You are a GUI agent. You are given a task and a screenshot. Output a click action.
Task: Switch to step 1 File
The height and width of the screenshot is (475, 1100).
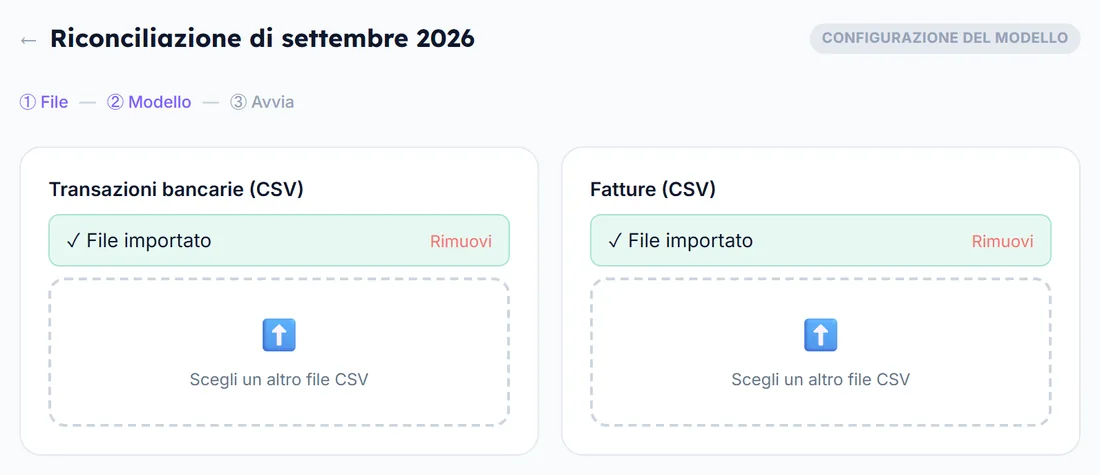click(x=44, y=102)
